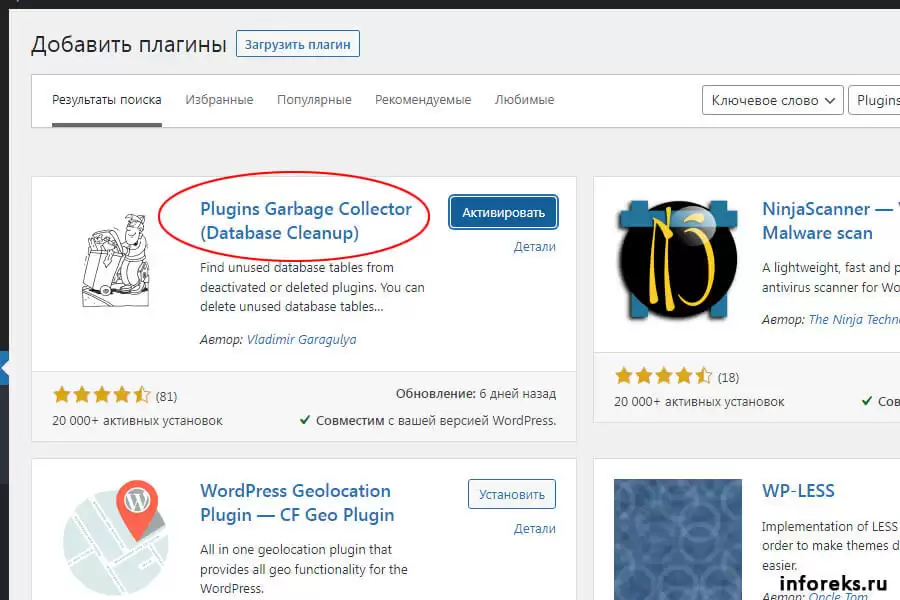The image size is (900, 600).
Task: Open the Ключевое слово search type dropdown
Action: click(772, 100)
